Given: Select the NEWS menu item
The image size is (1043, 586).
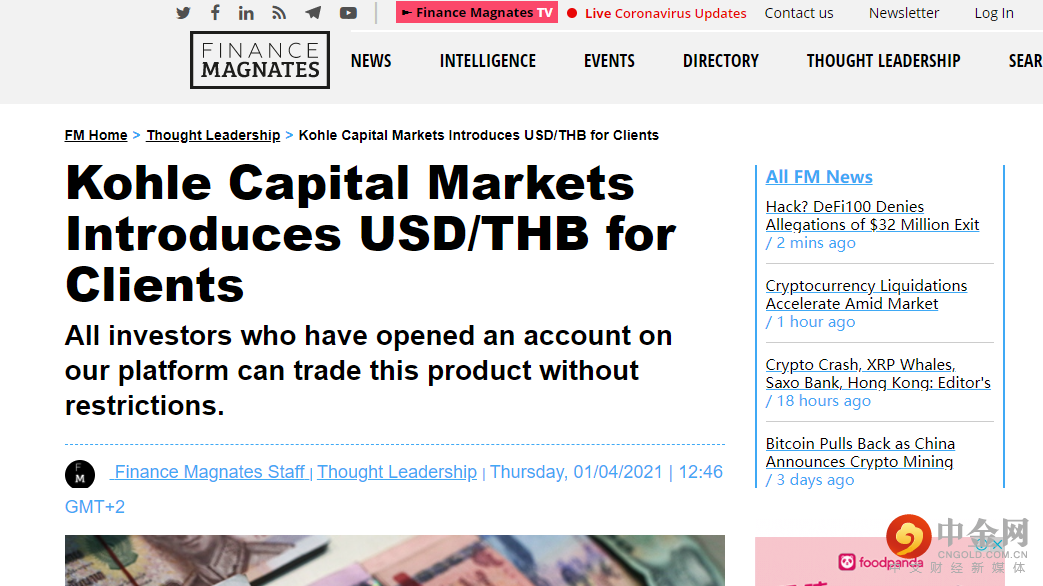Looking at the screenshot, I should 371,61.
